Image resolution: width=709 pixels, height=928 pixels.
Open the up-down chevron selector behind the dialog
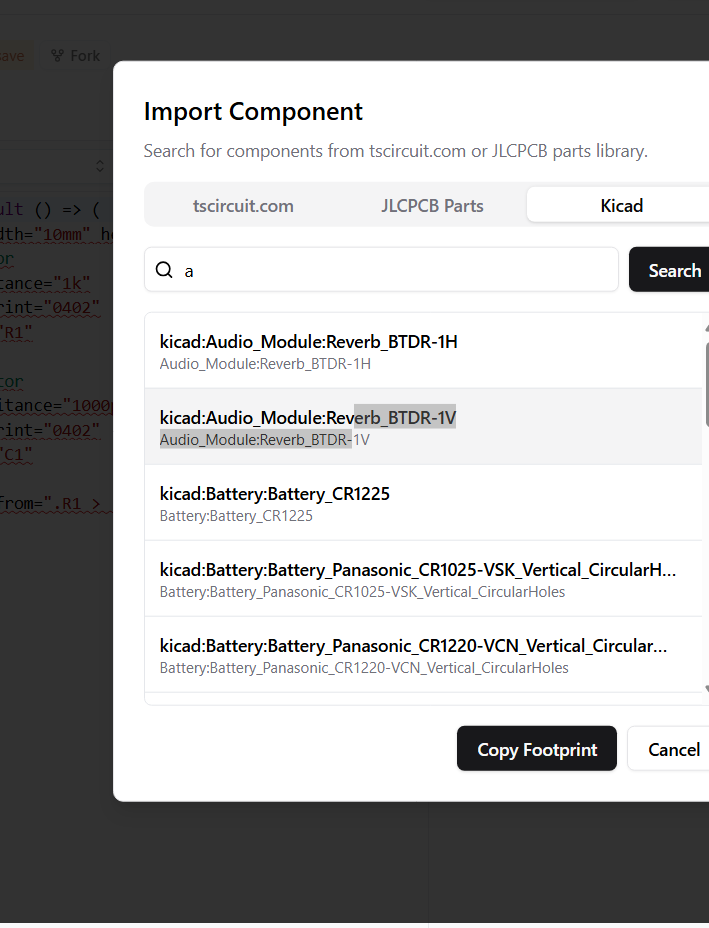[100, 165]
